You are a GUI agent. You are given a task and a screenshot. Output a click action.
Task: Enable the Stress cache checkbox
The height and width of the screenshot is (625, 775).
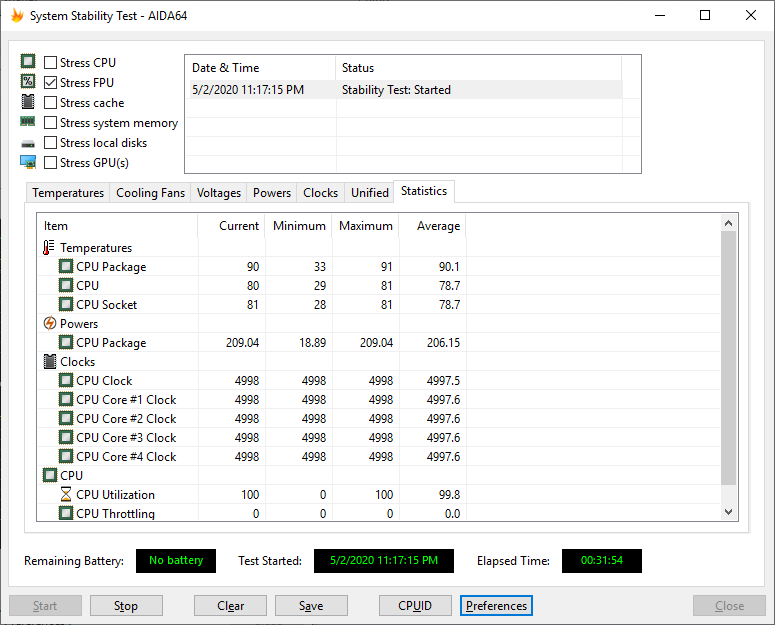[50, 102]
